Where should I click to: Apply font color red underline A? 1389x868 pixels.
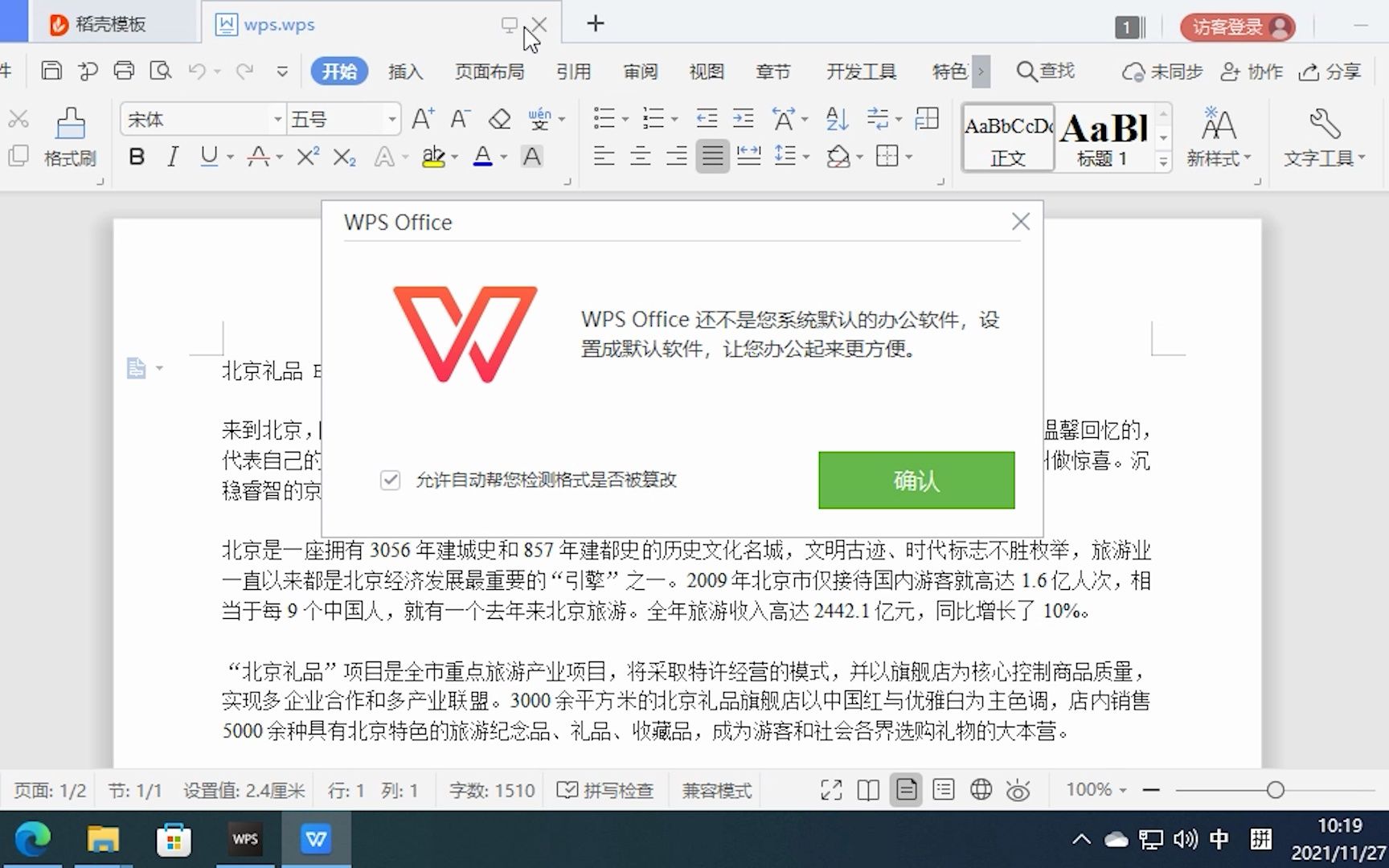pos(482,157)
